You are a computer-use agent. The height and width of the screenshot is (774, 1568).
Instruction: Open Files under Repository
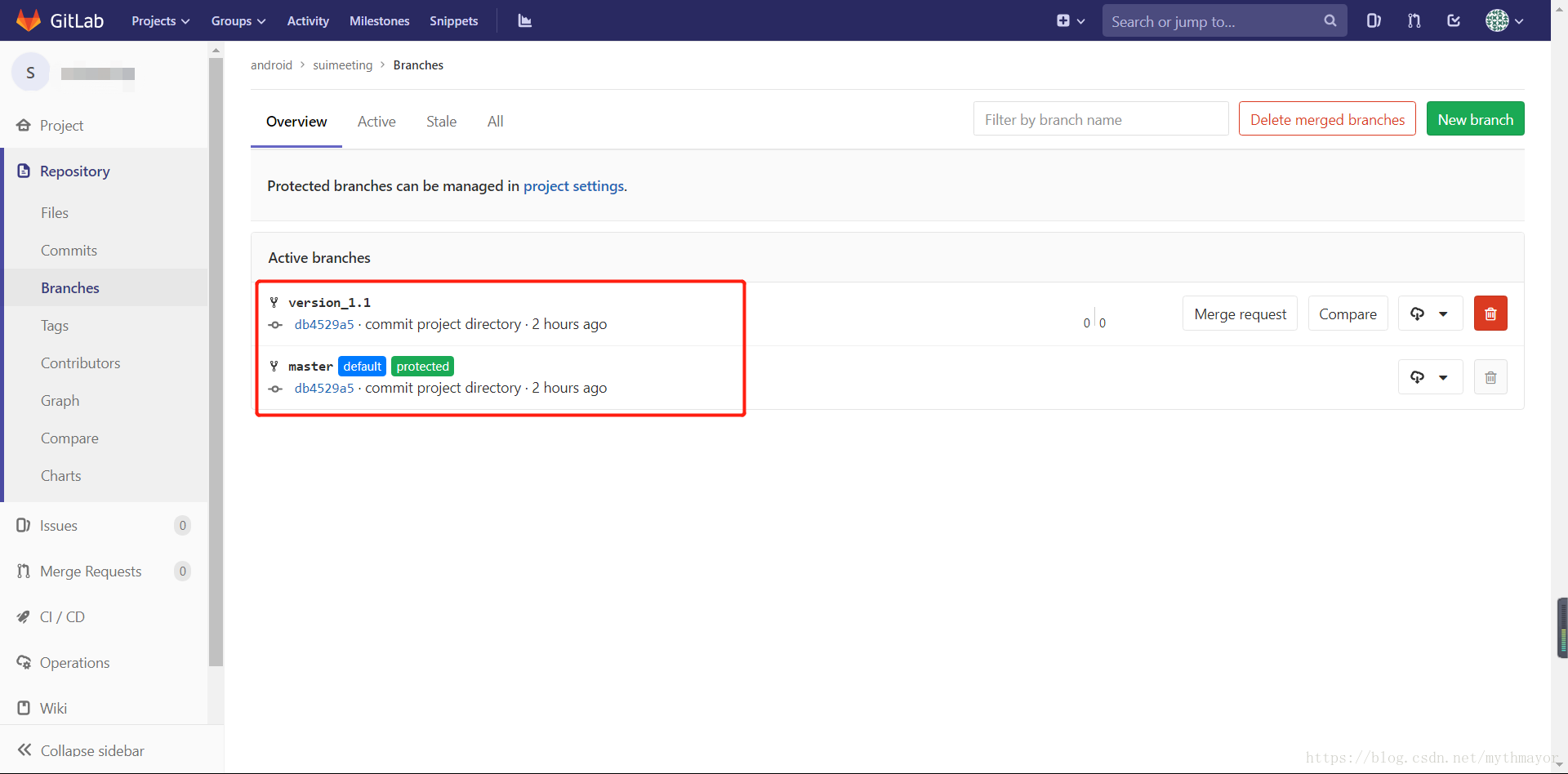(55, 213)
